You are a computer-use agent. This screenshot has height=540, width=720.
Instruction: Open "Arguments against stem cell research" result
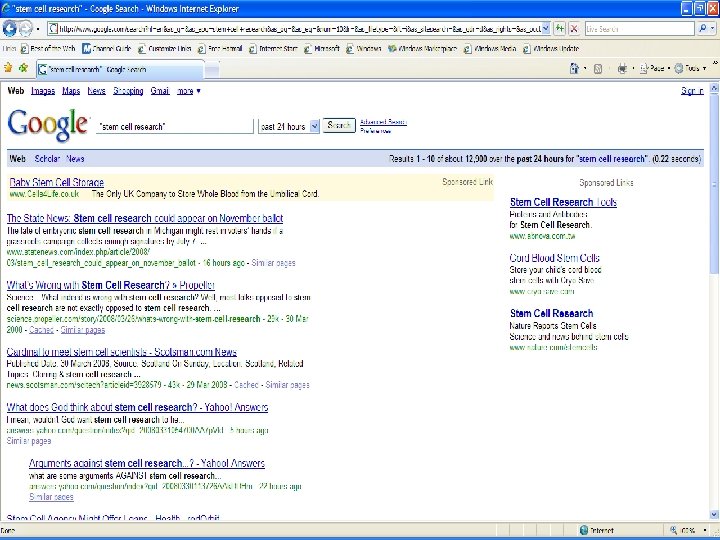147,463
